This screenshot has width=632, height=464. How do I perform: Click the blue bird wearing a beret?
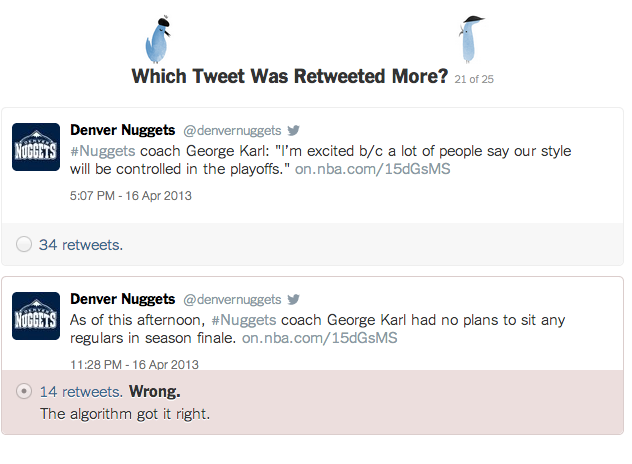coord(158,40)
